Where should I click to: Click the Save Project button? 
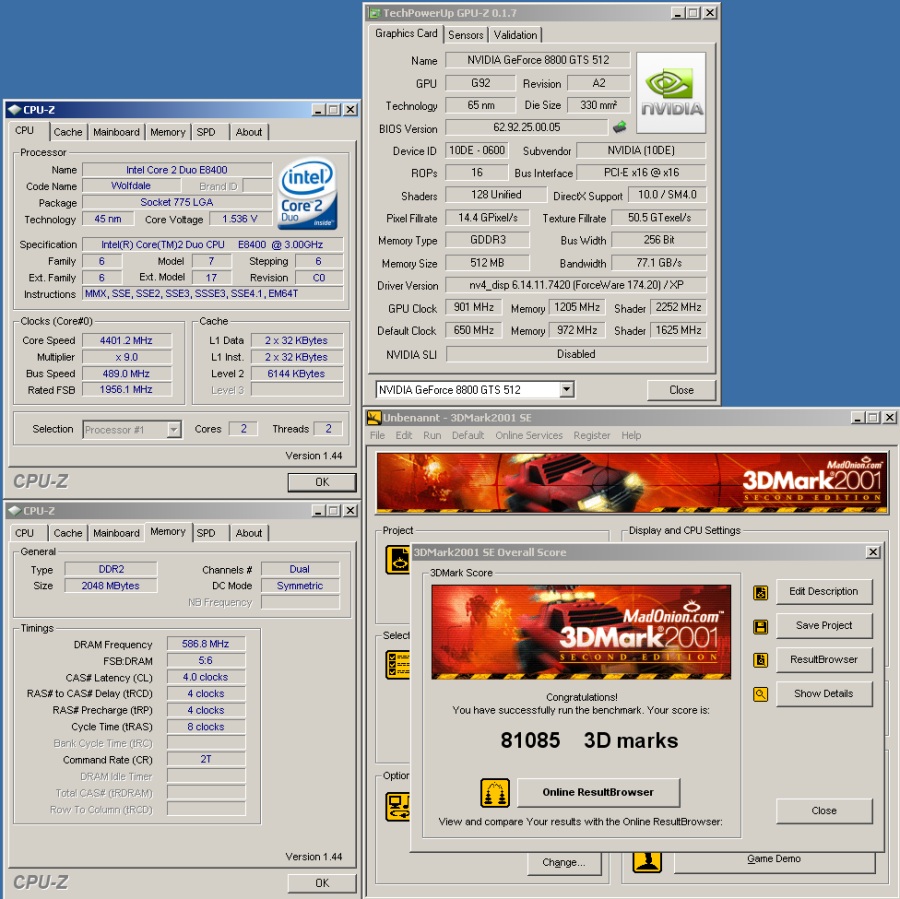[824, 625]
